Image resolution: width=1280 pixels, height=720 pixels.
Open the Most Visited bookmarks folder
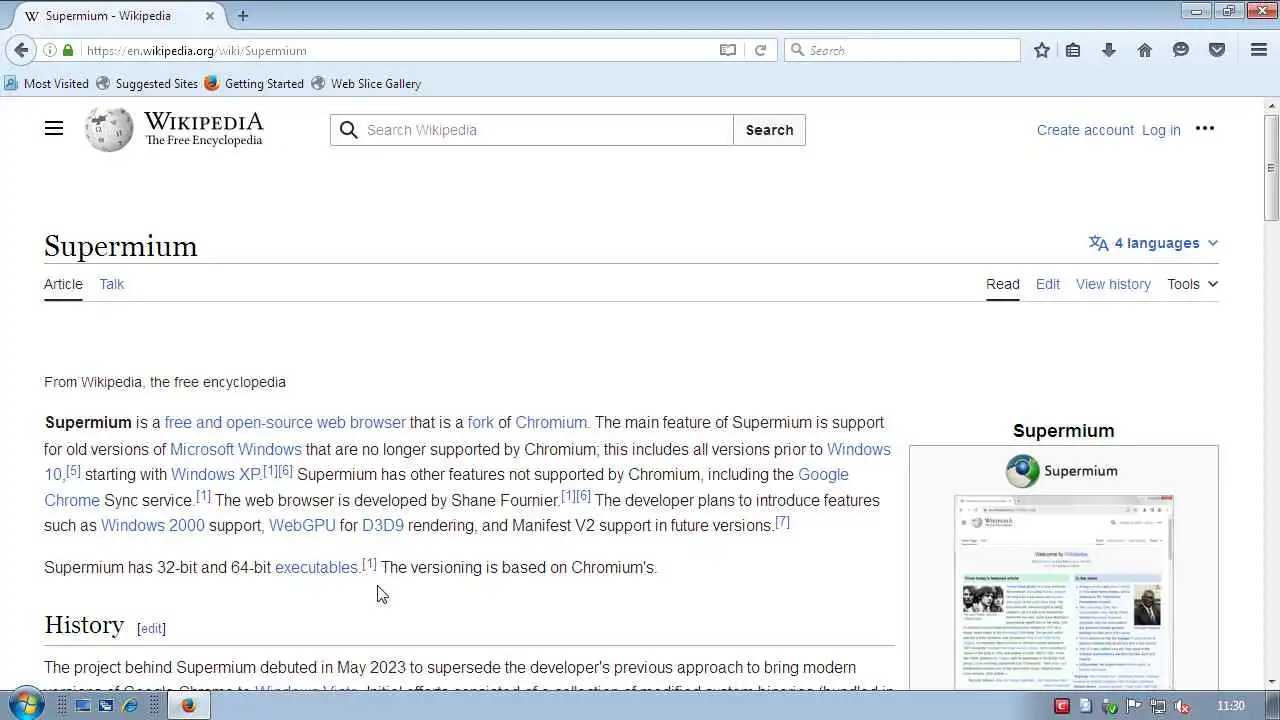click(x=47, y=83)
